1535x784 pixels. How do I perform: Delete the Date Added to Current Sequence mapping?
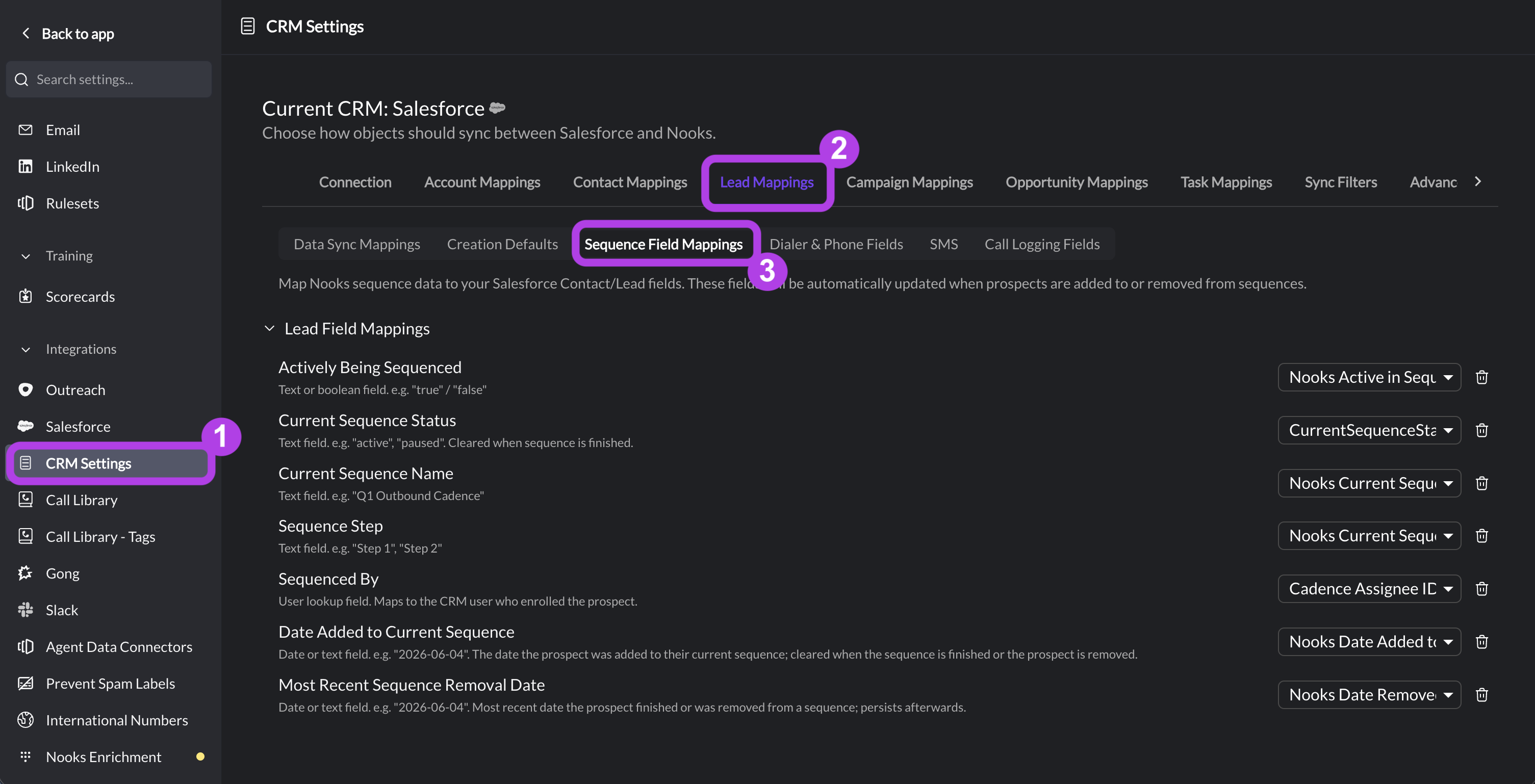point(1482,642)
